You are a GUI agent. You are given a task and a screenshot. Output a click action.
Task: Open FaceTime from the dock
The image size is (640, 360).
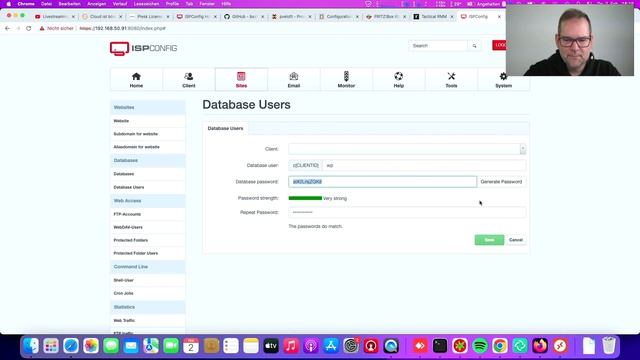click(x=171, y=346)
